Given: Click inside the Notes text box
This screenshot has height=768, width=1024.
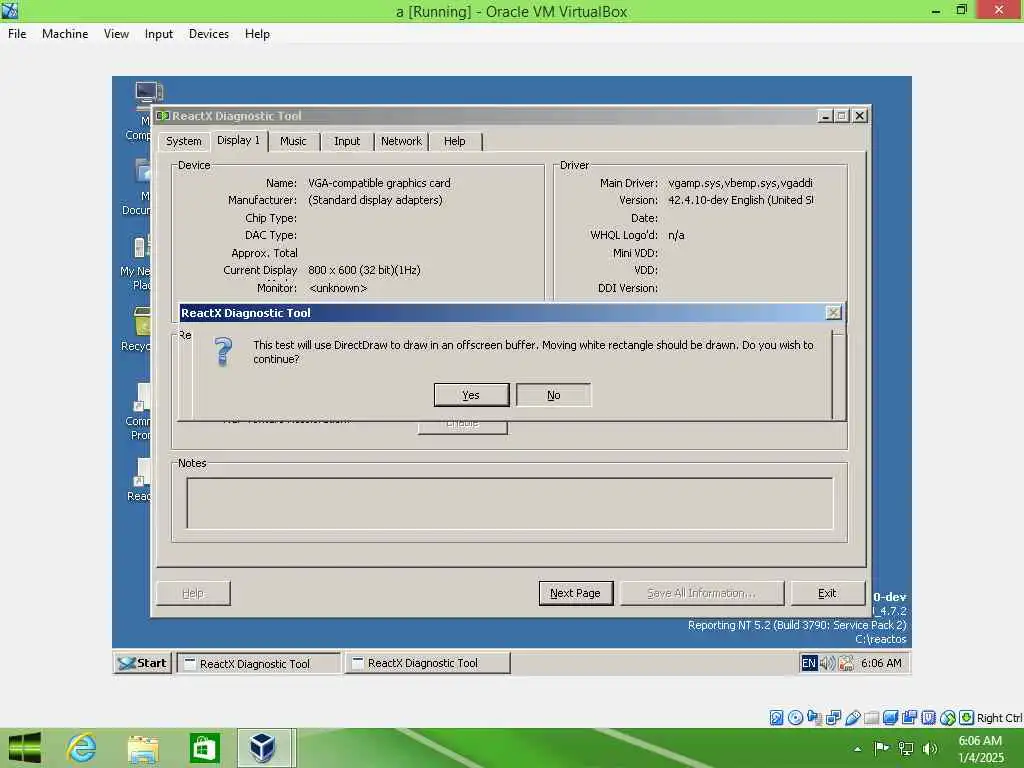Looking at the screenshot, I should point(510,503).
